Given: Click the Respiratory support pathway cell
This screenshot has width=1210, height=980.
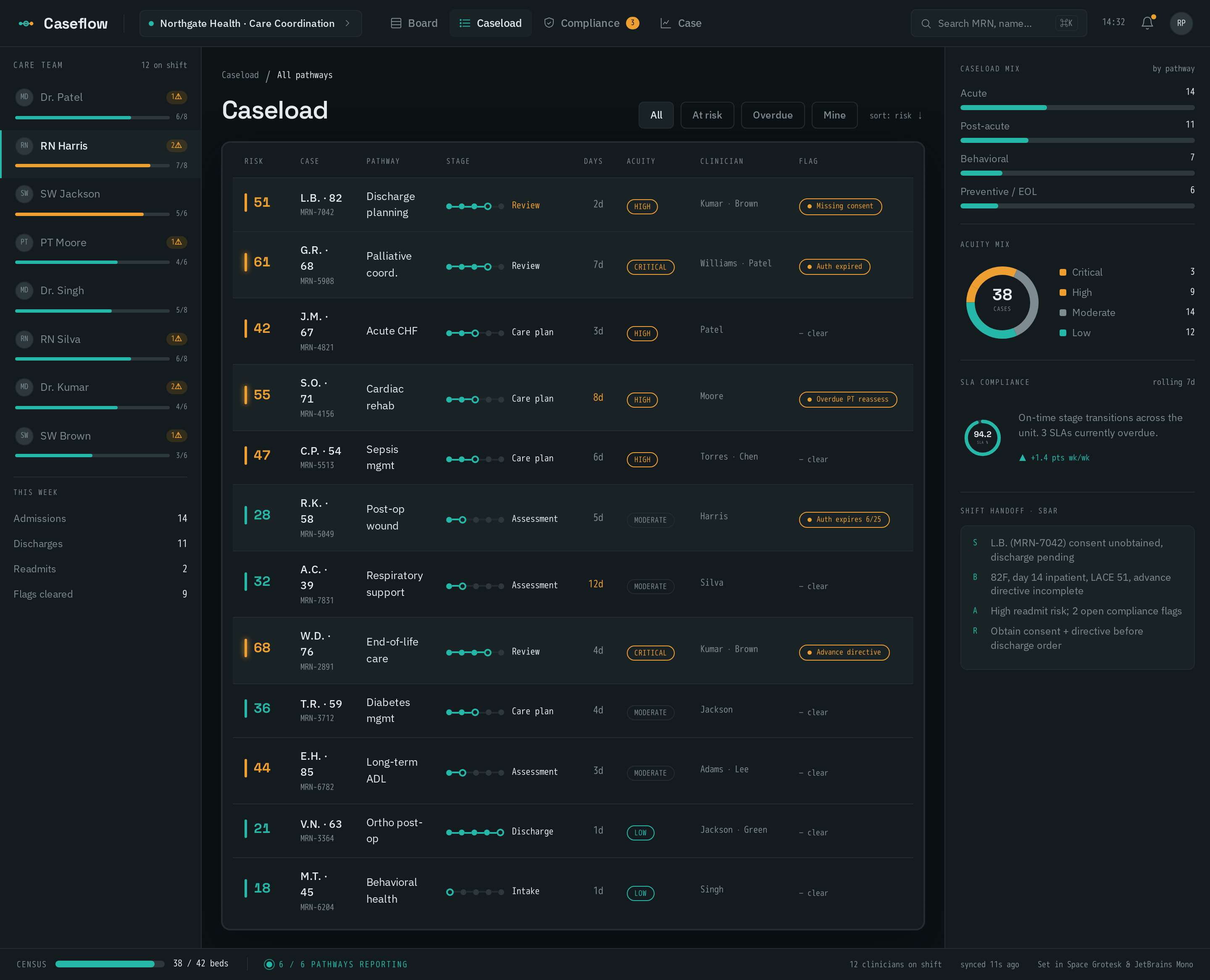Looking at the screenshot, I should pos(395,584).
